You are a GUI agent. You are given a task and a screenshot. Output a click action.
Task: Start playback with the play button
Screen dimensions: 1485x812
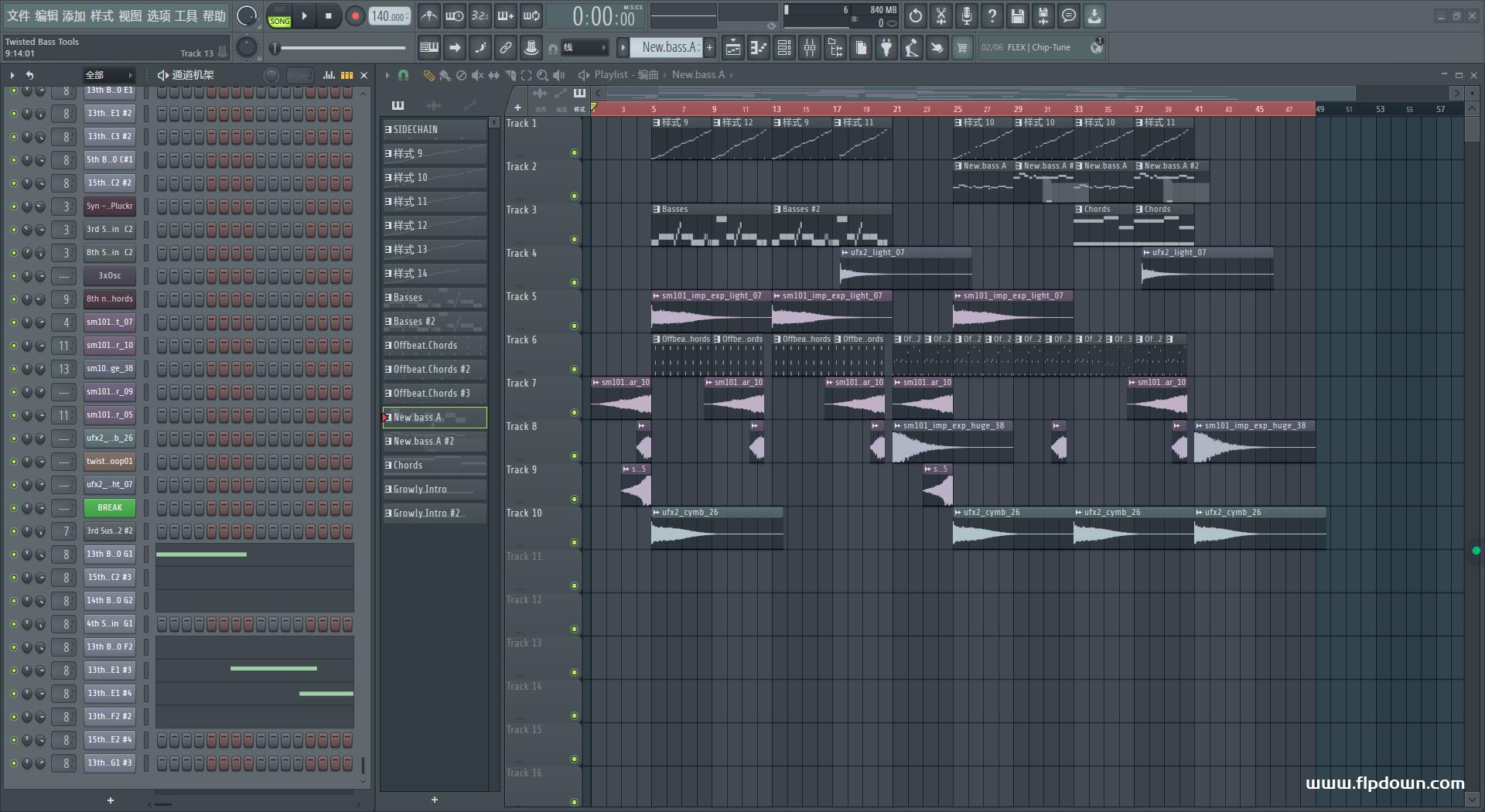[x=304, y=15]
